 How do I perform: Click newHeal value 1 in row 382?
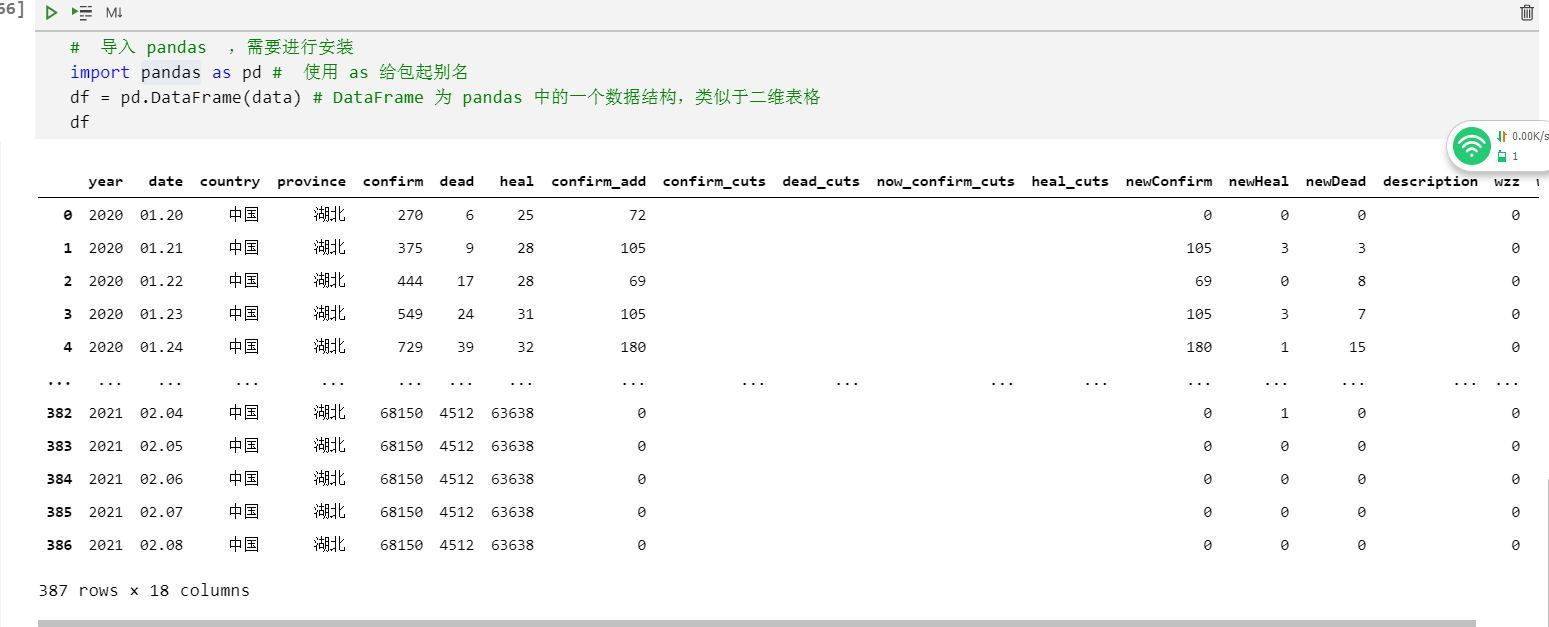(x=1284, y=413)
